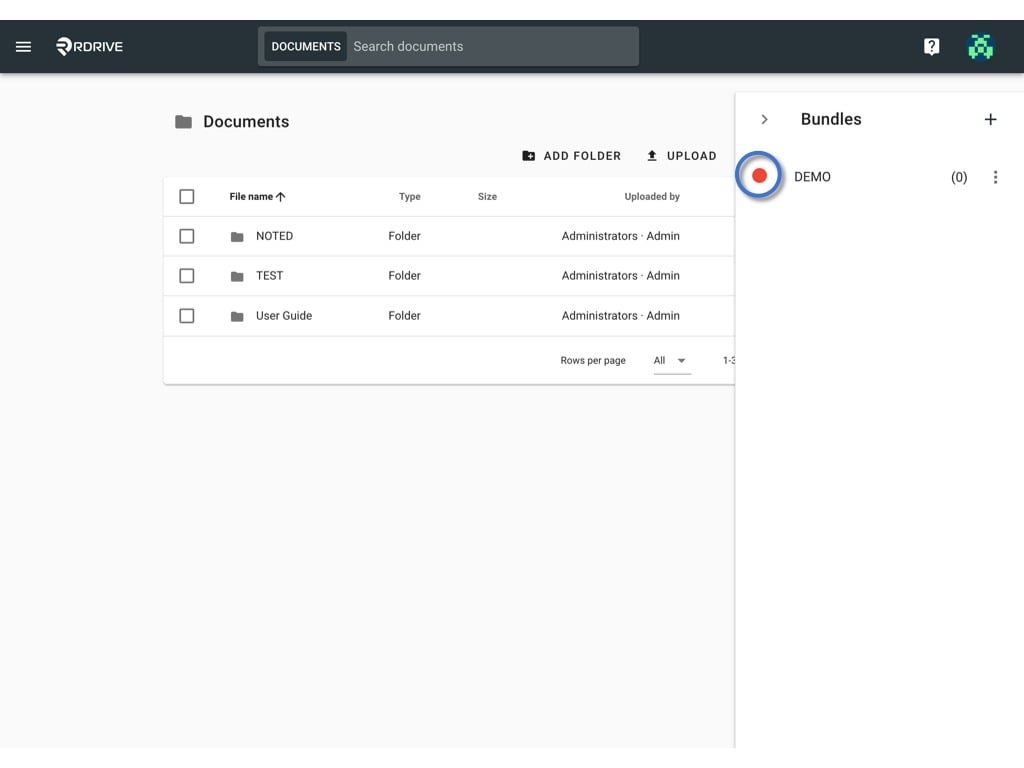Image resolution: width=1024 pixels, height=768 pixels.
Task: Click the DOCUMENTS search scope tag
Action: pos(306,46)
